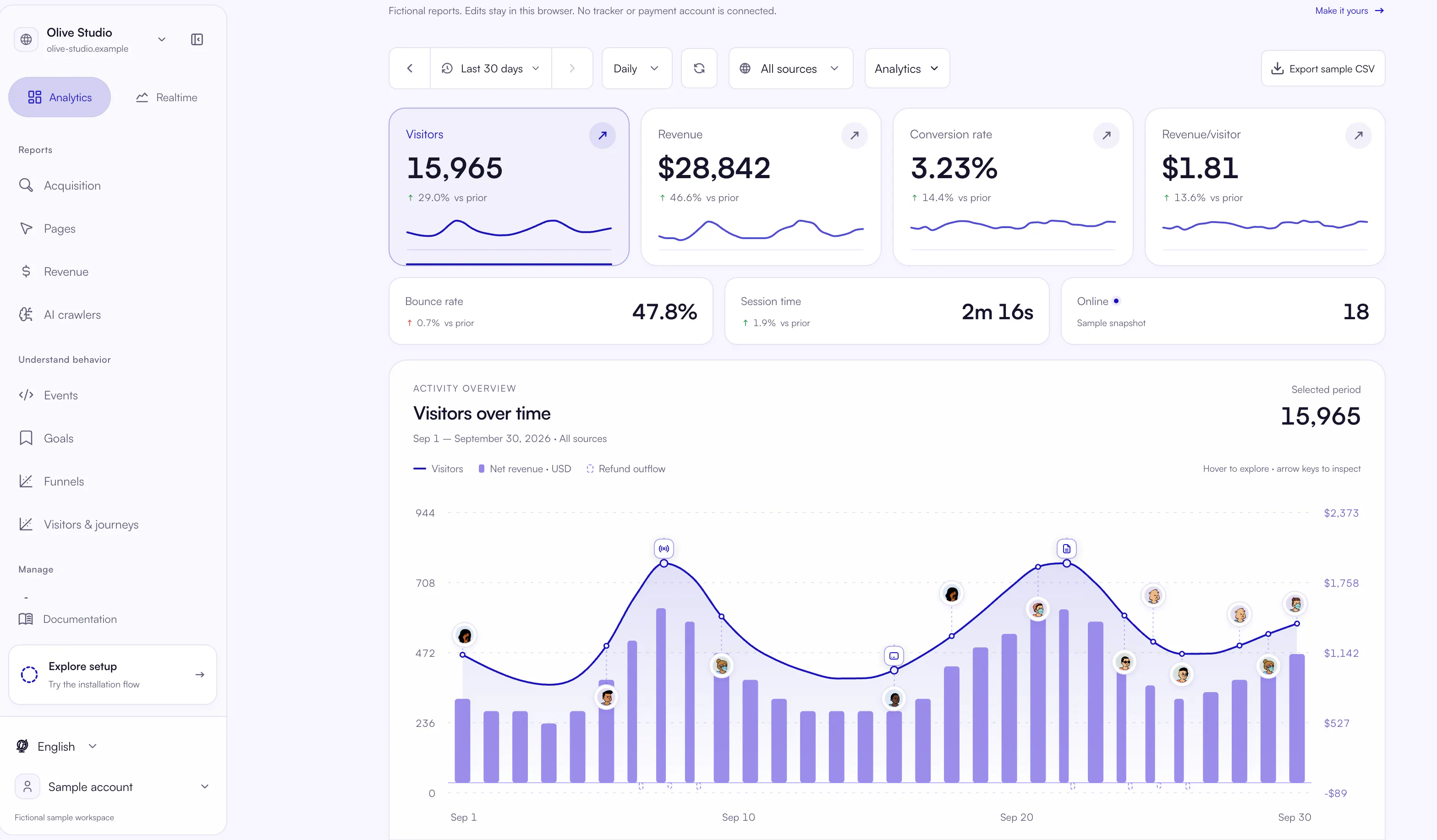Toggle Net revenue USD legend item

coord(525,469)
